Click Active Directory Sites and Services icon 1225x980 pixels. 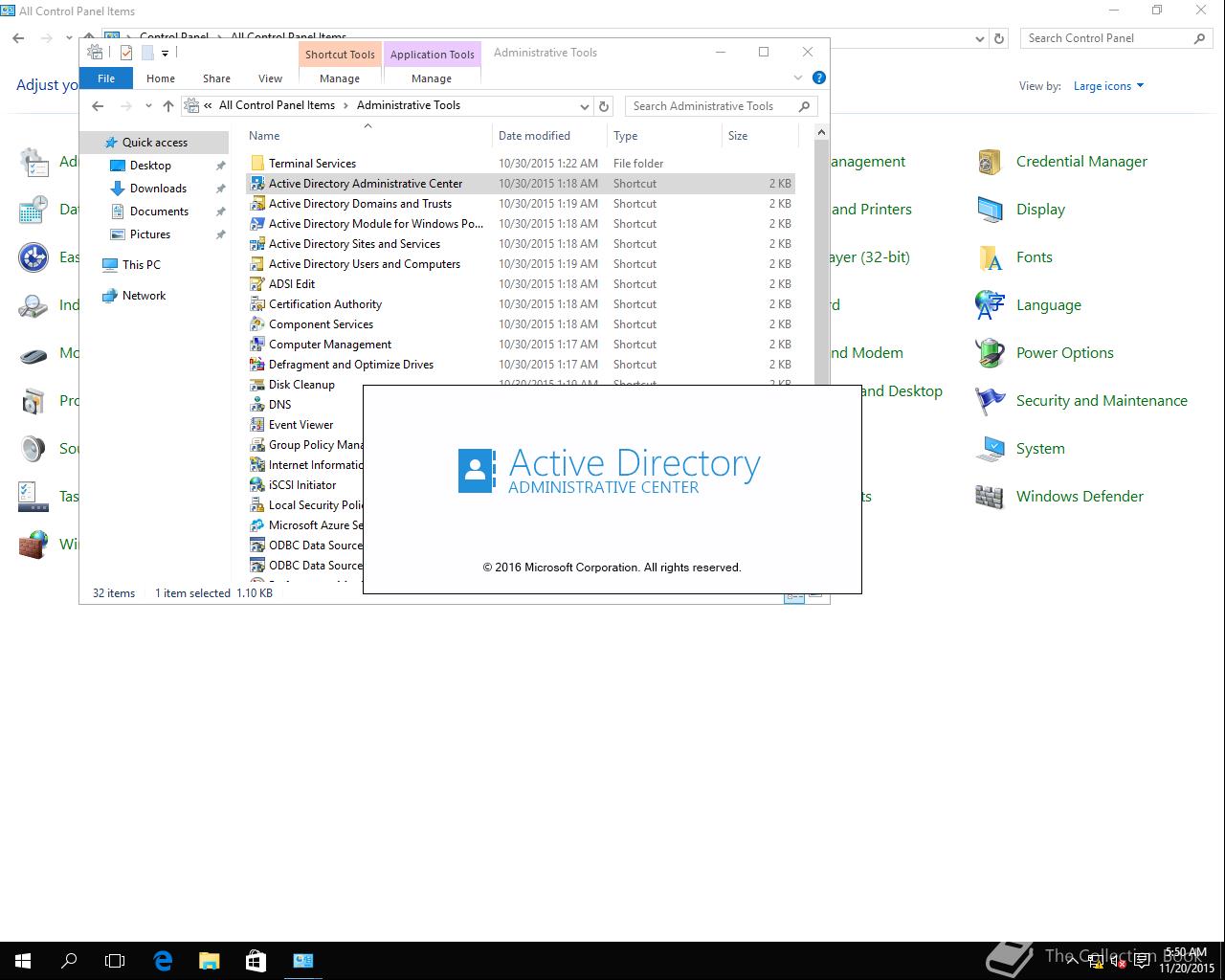click(x=257, y=244)
